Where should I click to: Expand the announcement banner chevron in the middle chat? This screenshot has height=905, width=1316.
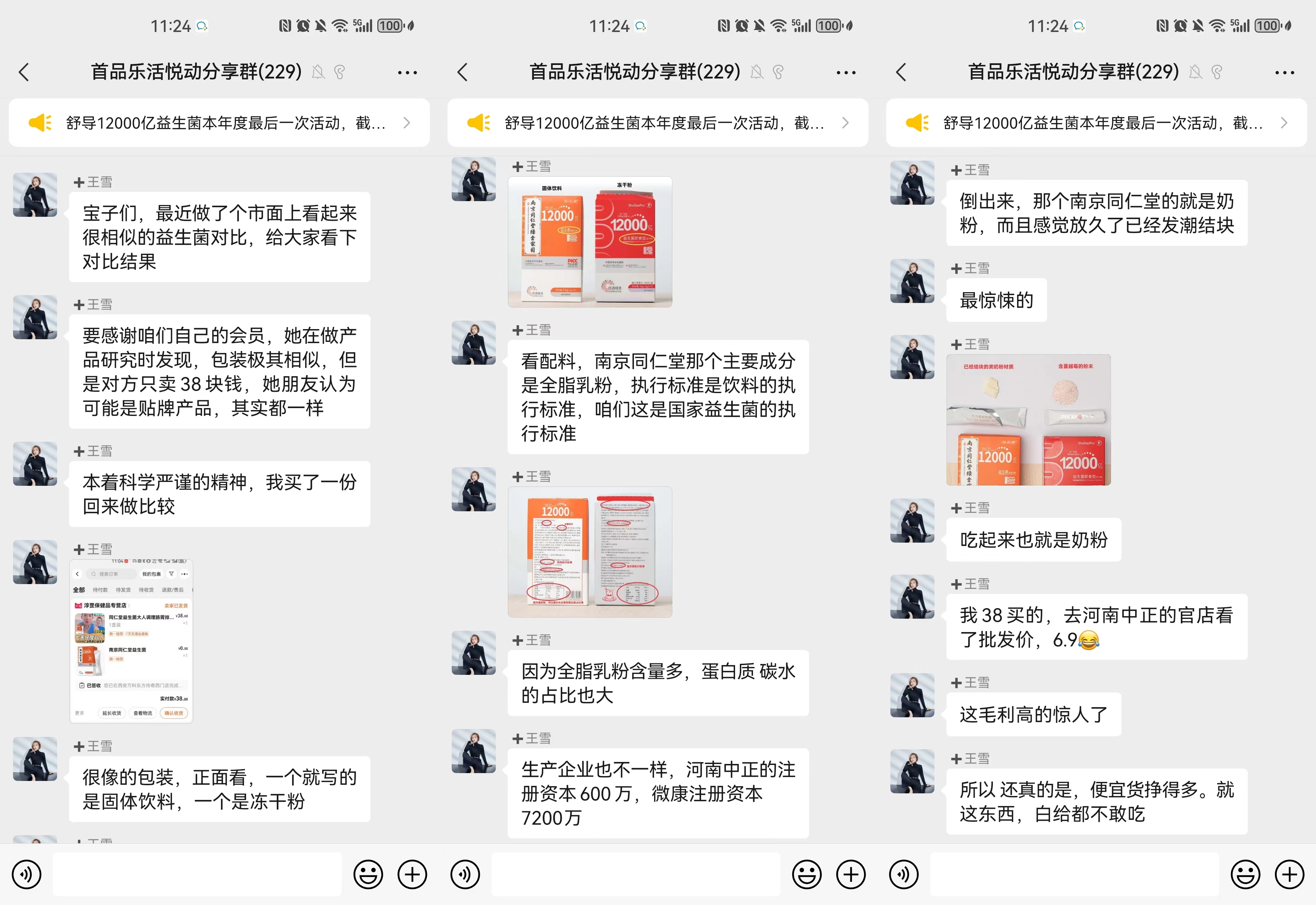click(x=845, y=122)
